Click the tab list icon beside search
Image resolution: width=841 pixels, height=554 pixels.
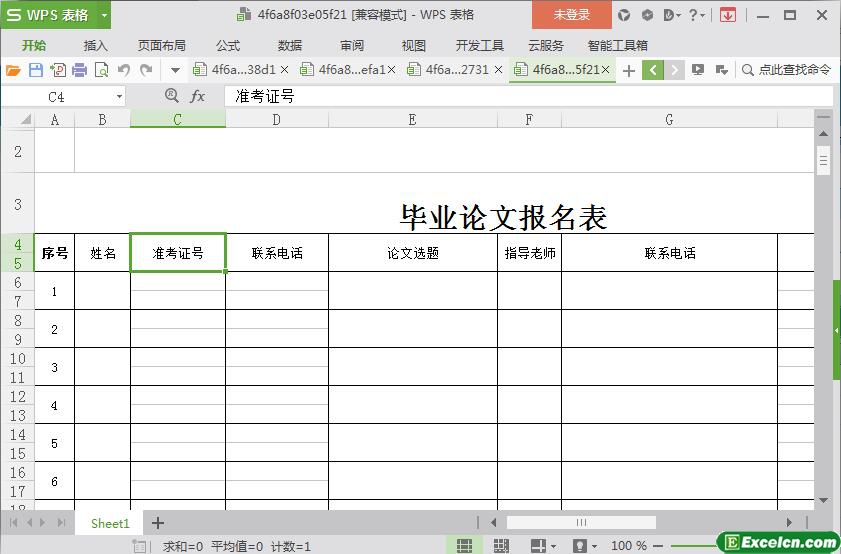[721, 70]
